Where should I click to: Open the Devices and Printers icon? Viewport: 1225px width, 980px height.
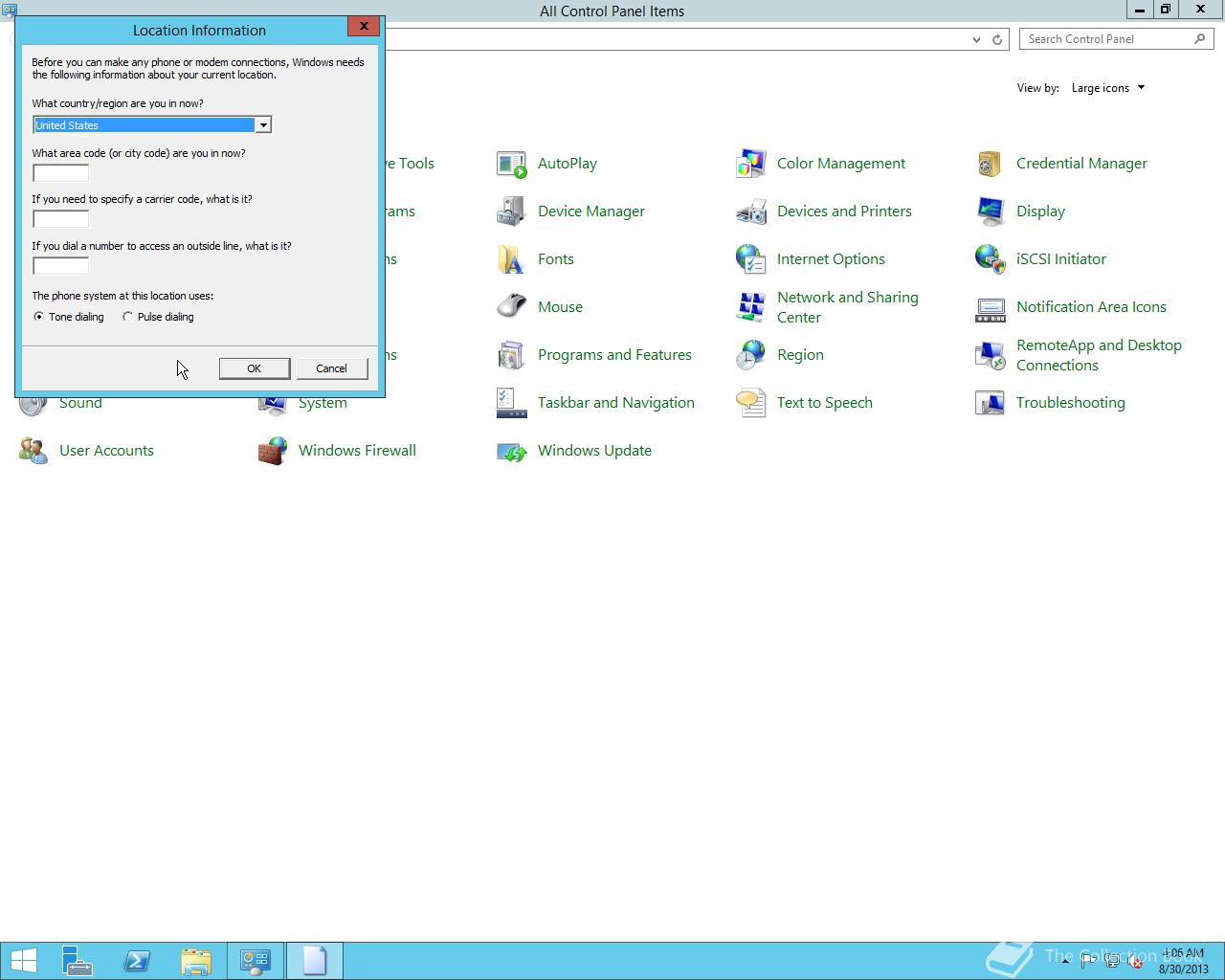tap(751, 212)
